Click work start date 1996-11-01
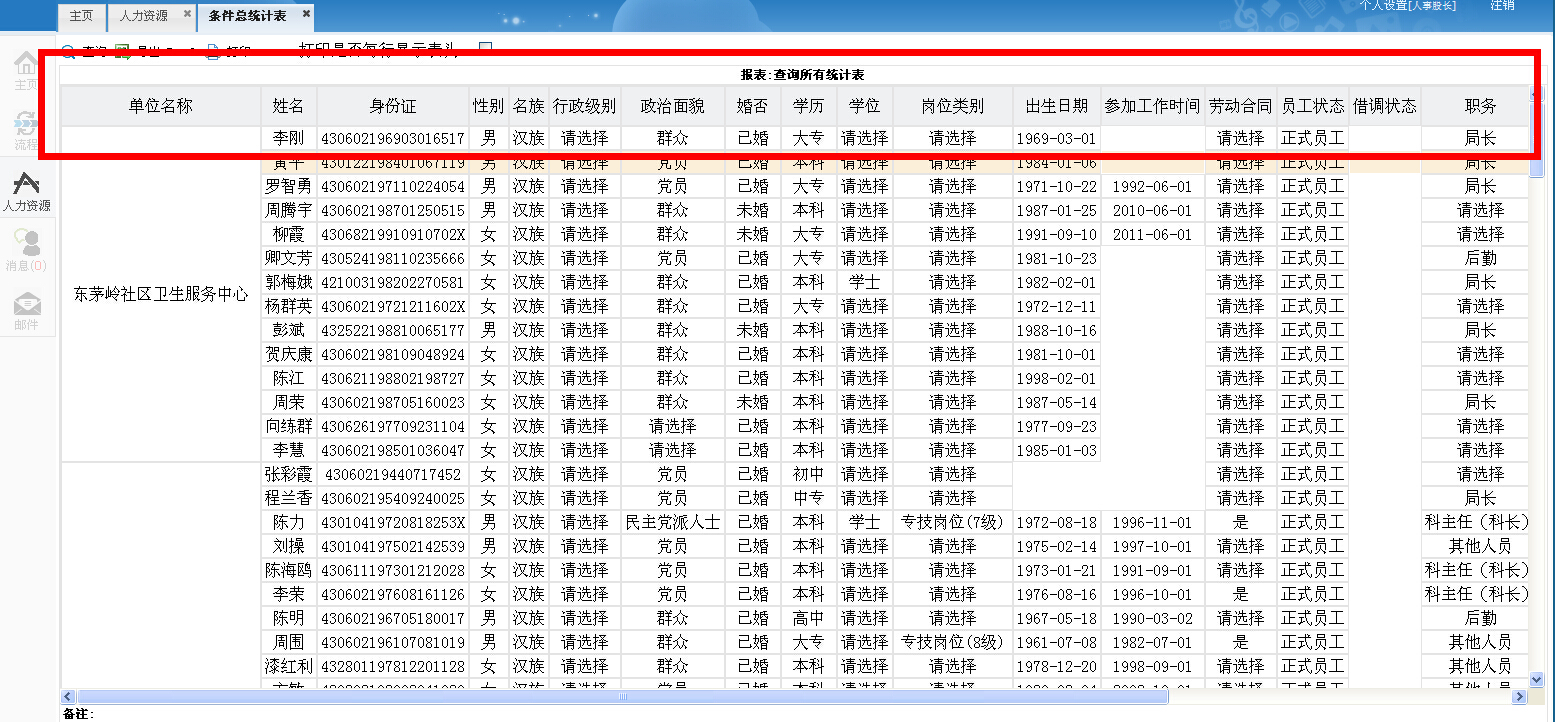Viewport: 1555px width, 722px height. [1153, 522]
